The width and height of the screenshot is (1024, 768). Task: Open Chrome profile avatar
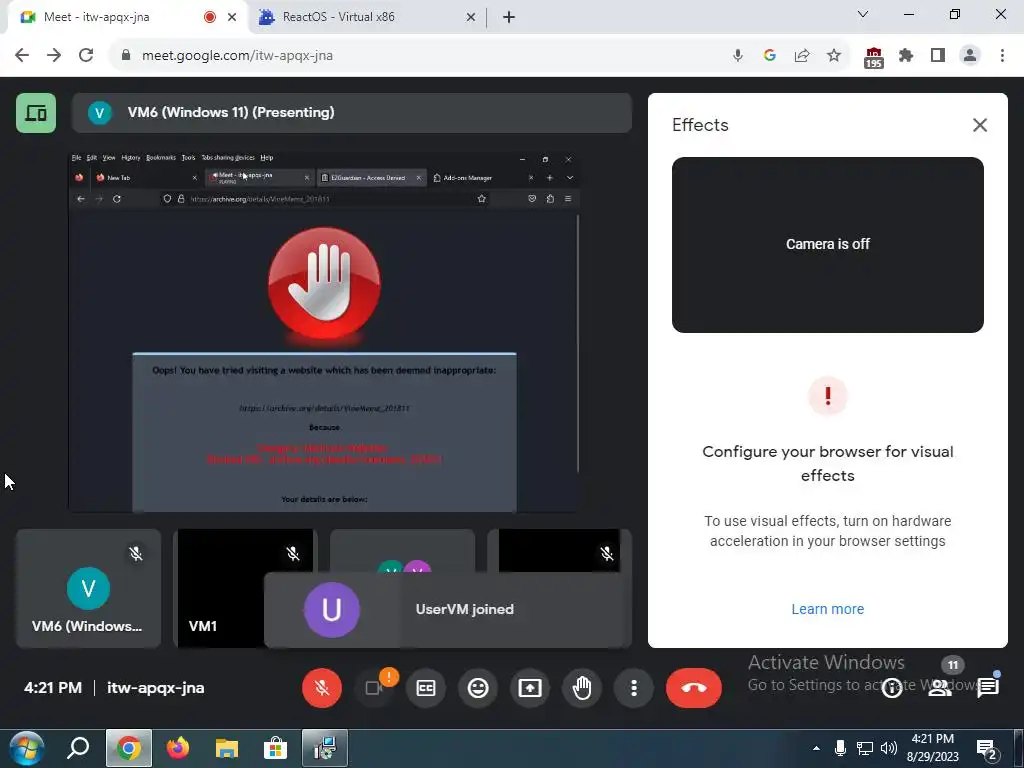[x=970, y=56]
